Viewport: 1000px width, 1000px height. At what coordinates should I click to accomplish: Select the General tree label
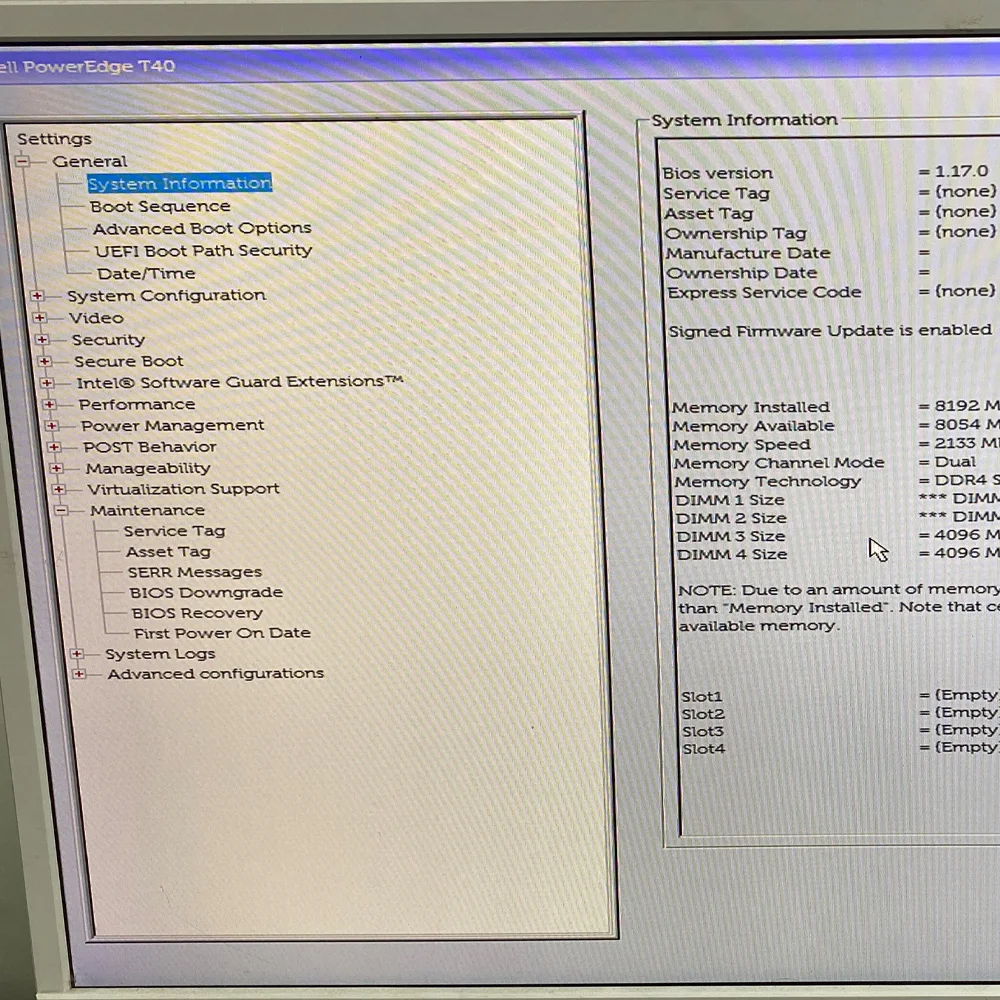click(90, 161)
